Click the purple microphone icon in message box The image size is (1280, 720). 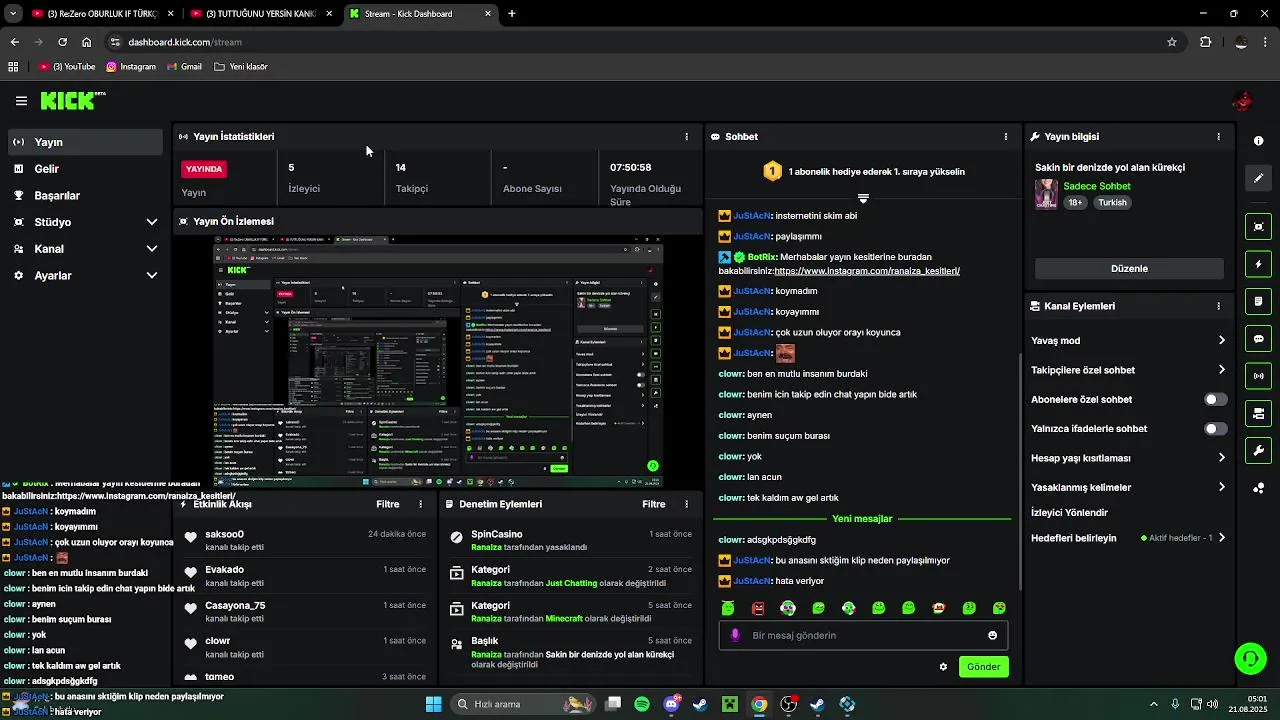tap(736, 635)
